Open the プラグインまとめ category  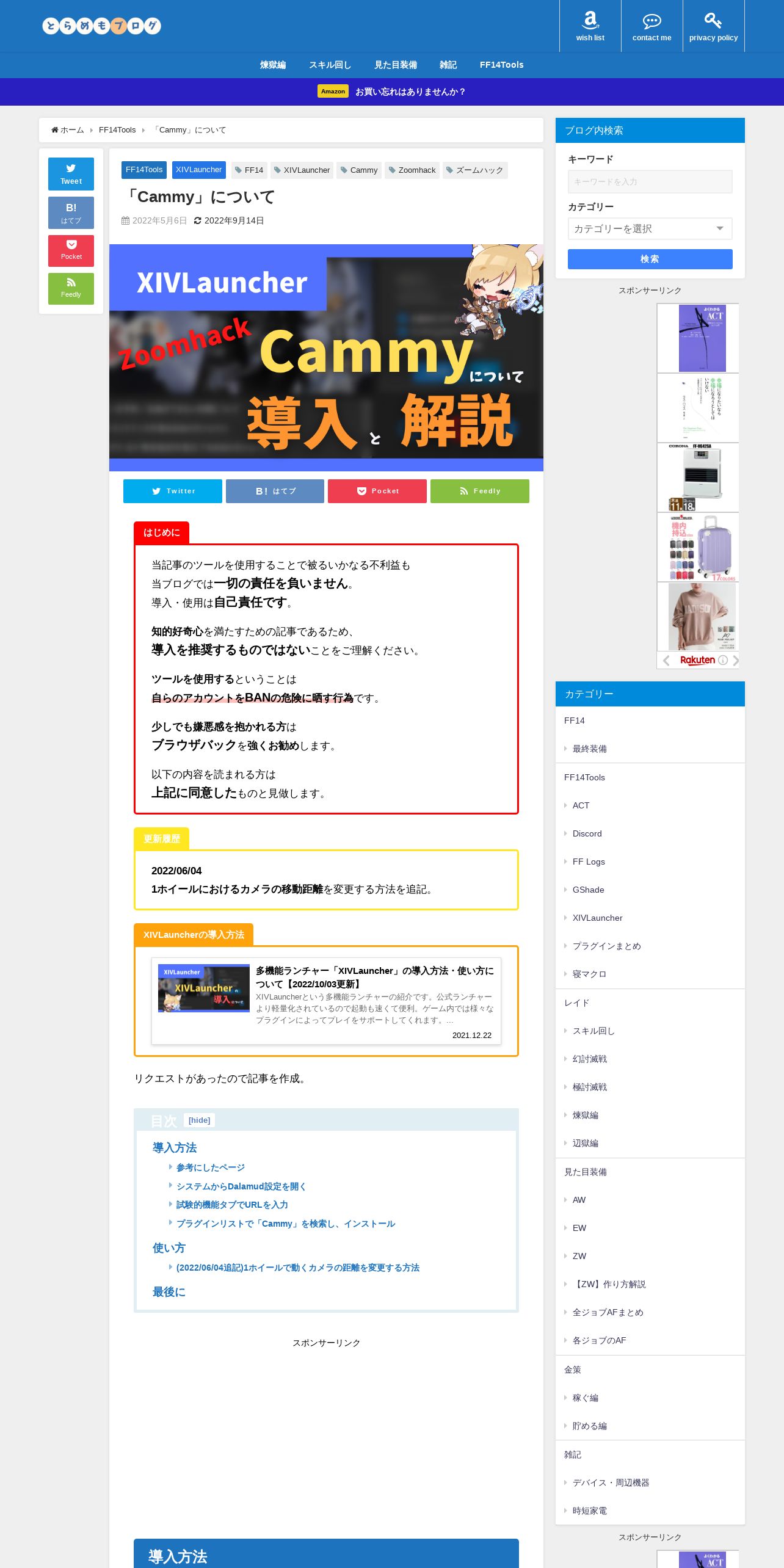coord(606,946)
